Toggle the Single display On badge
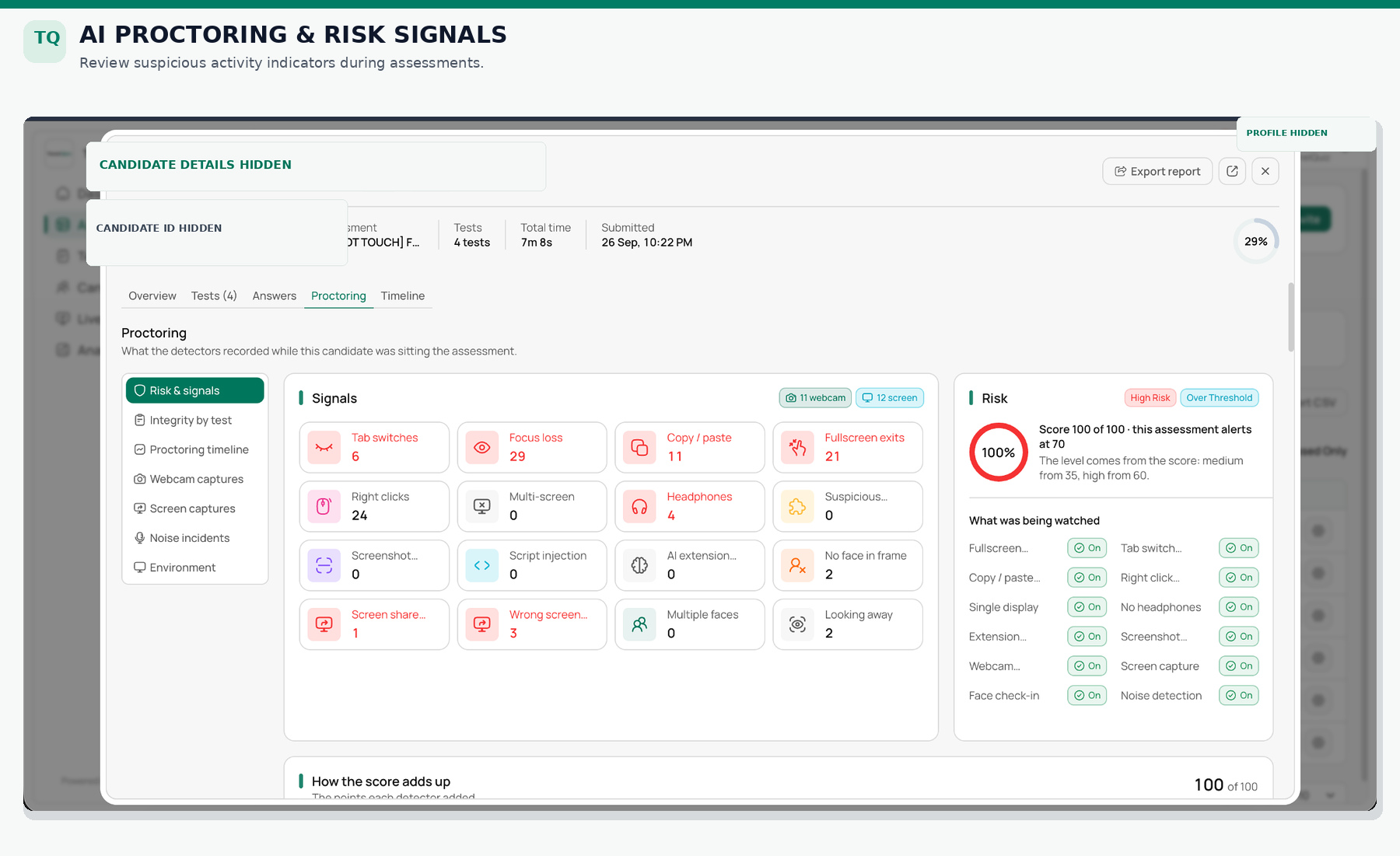This screenshot has width=1400, height=856. [1087, 607]
